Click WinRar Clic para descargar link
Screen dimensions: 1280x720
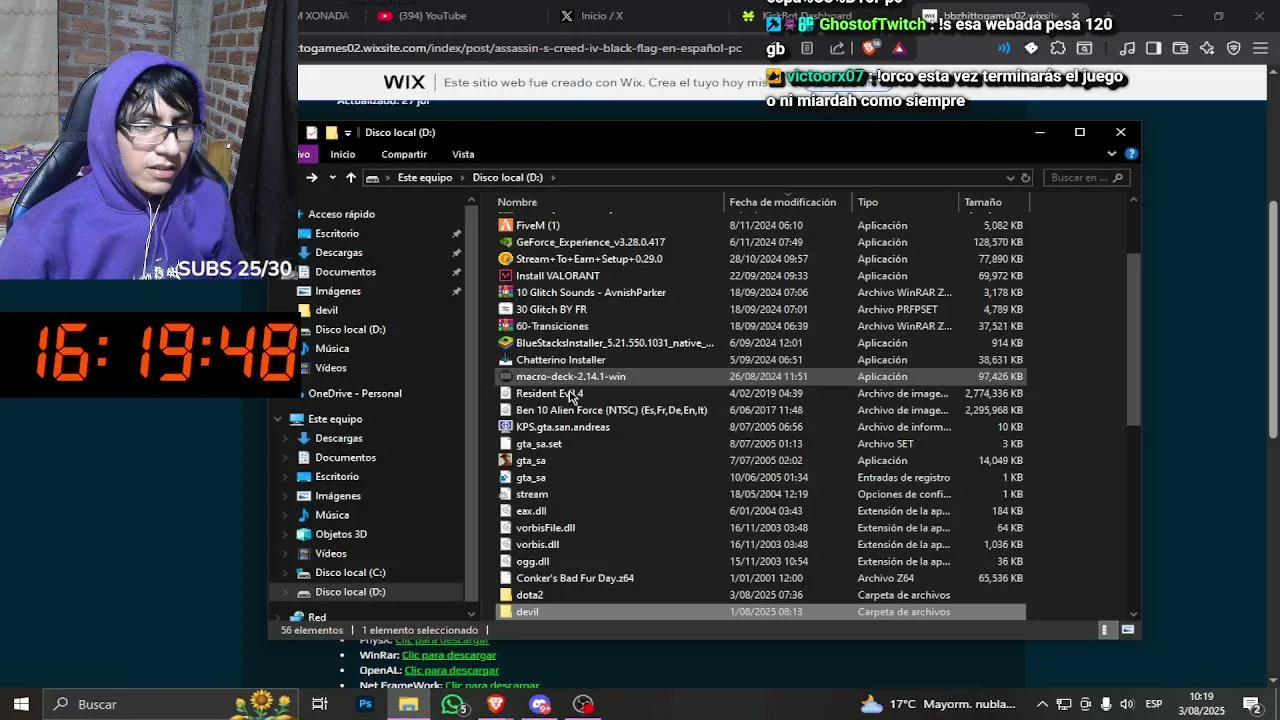coord(449,655)
